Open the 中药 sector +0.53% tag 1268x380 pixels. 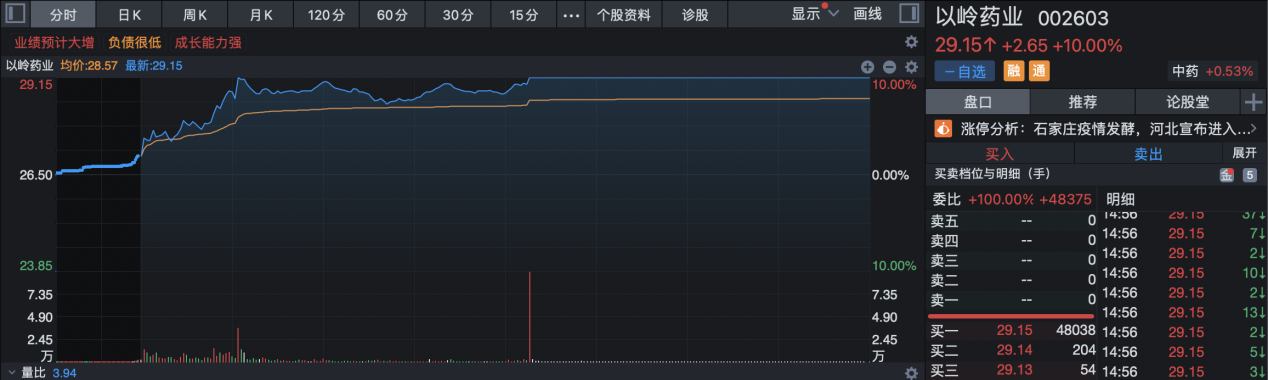[1213, 71]
